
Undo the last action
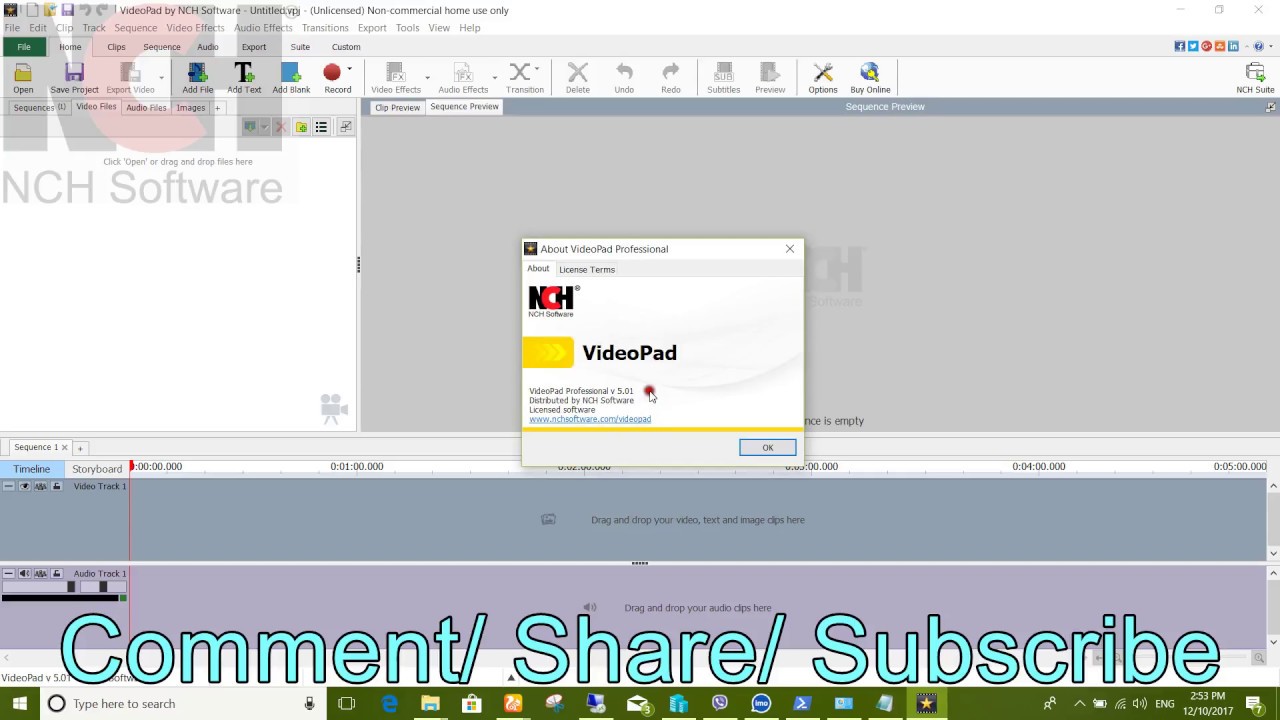pos(624,78)
